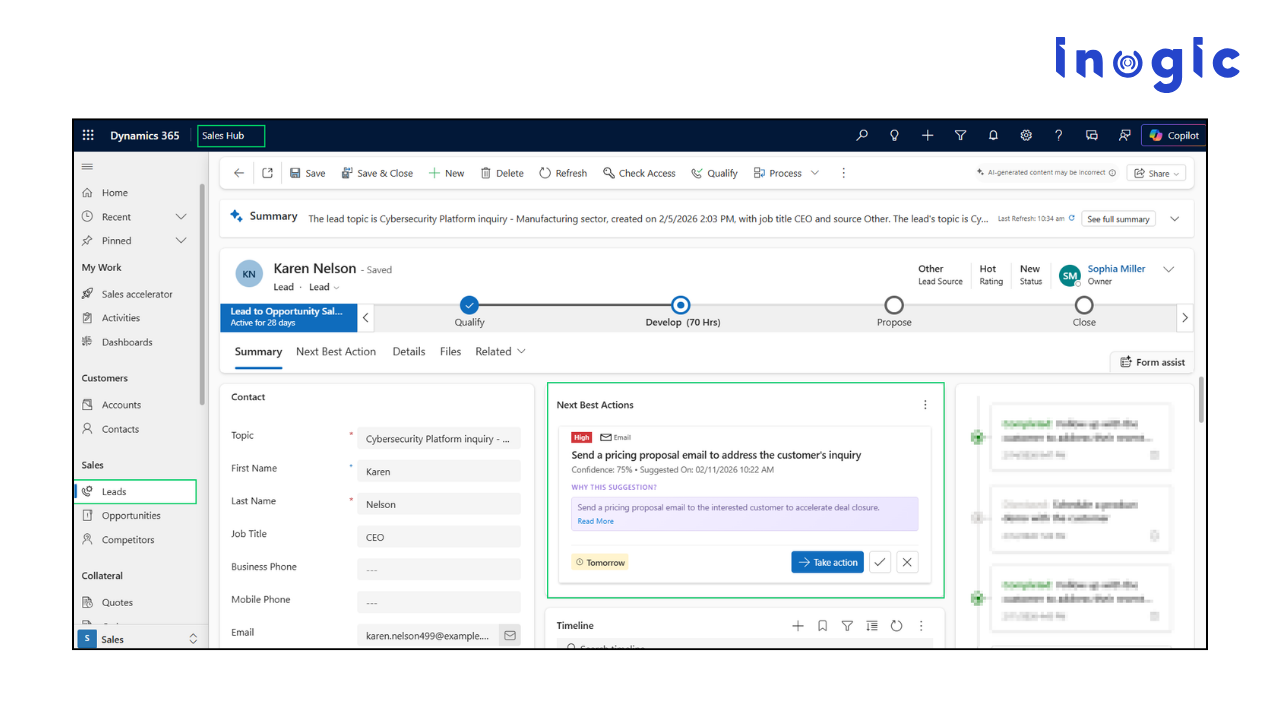Expand Recent in the sidebar
This screenshot has width=1280, height=720.
tap(181, 217)
